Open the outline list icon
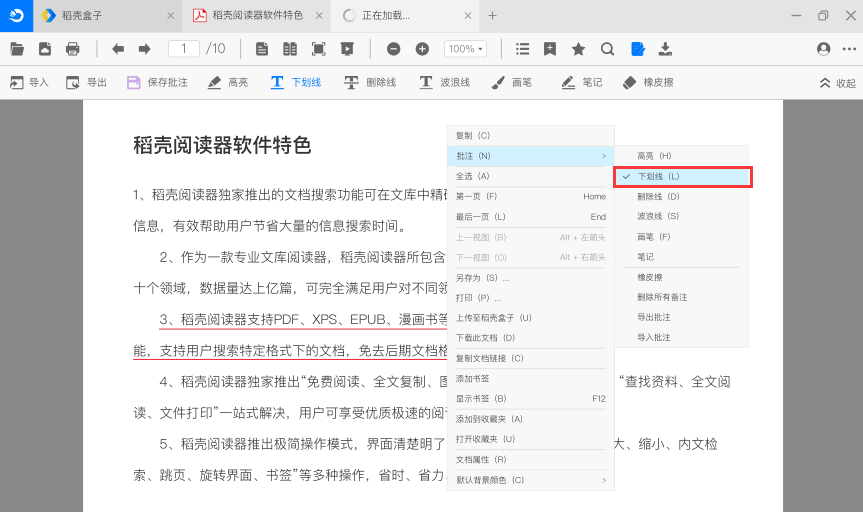Screen dimensions: 863x512 pos(522,49)
